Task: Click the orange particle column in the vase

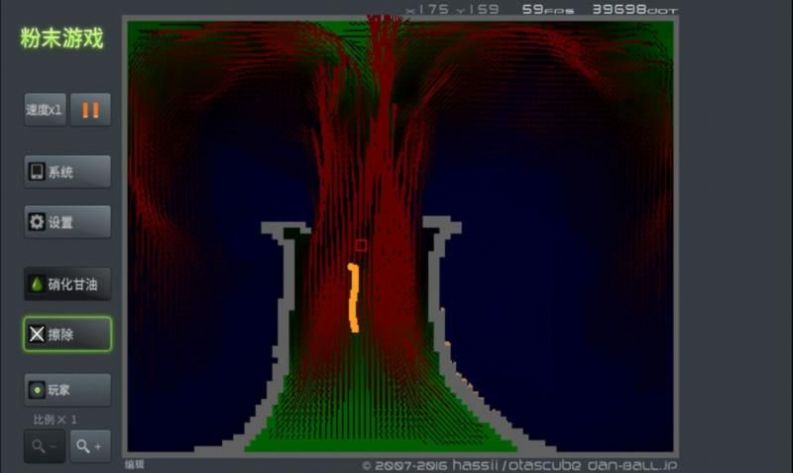Action: coord(352,298)
